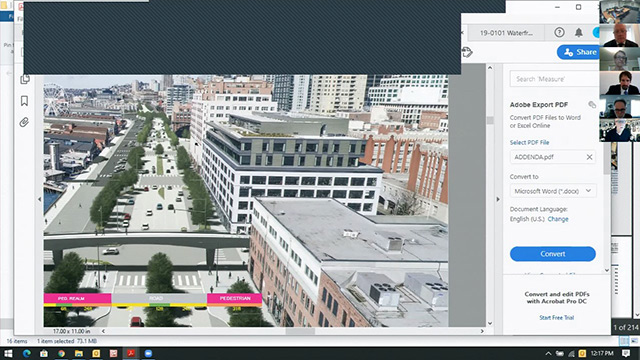Click horizontal scrollbar right arrow
The width and height of the screenshot is (640, 360).
[x=482, y=331]
